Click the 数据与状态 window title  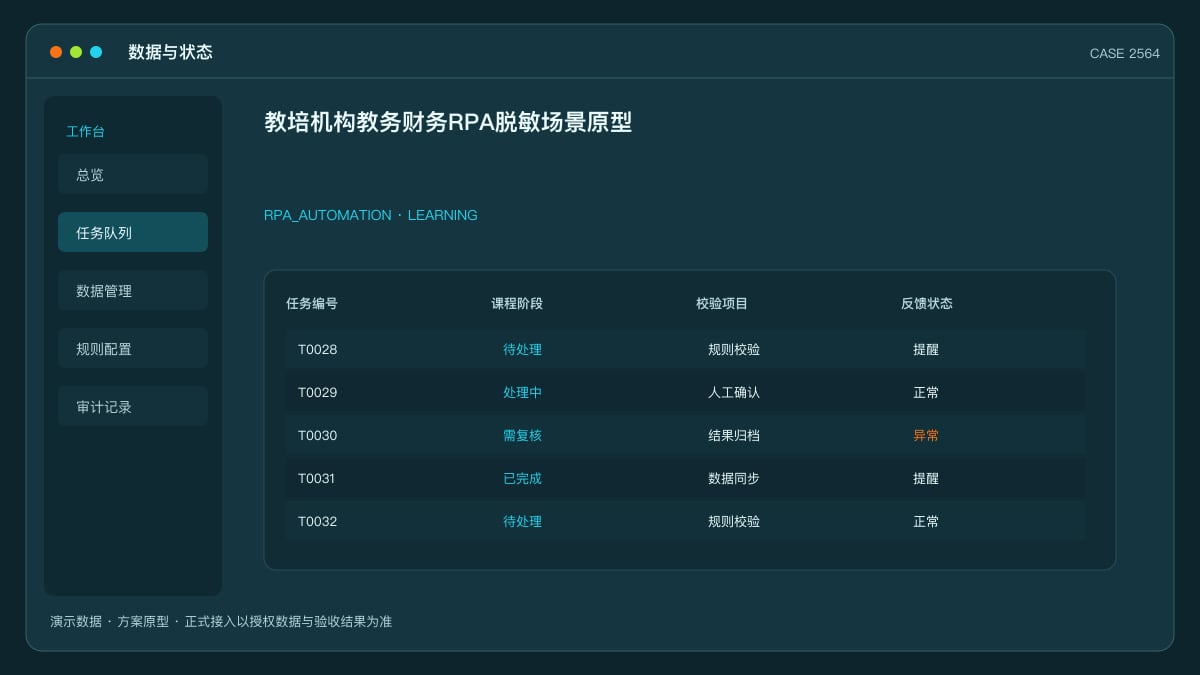coord(170,52)
